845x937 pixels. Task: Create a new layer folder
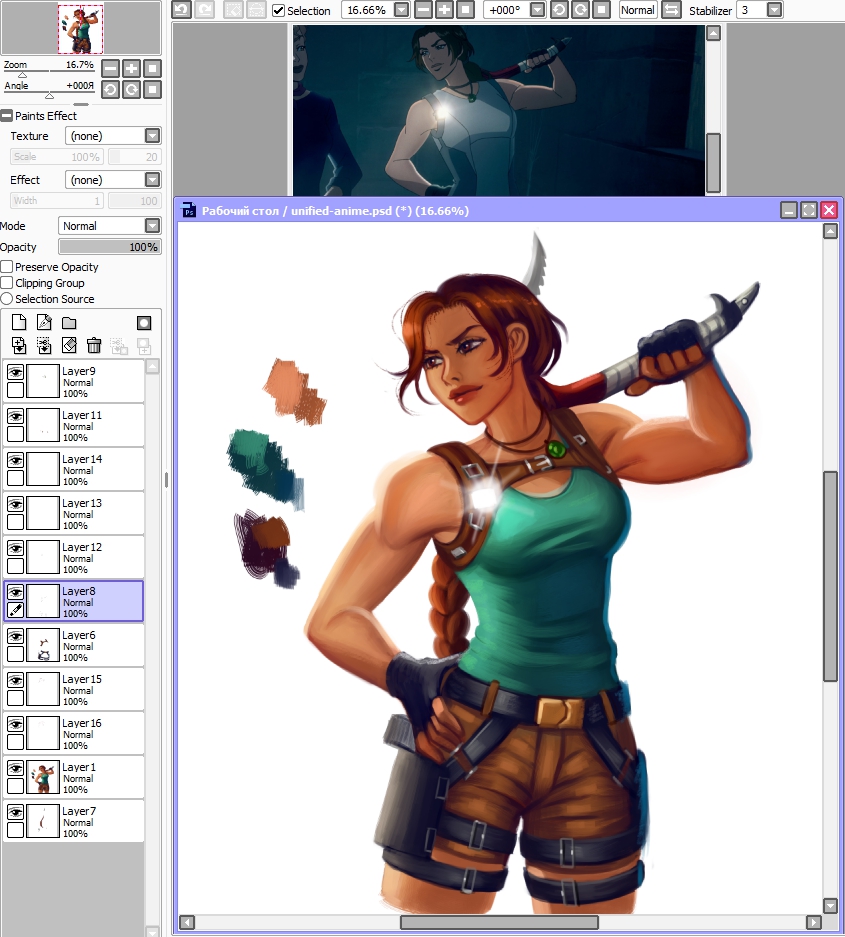tap(69, 323)
